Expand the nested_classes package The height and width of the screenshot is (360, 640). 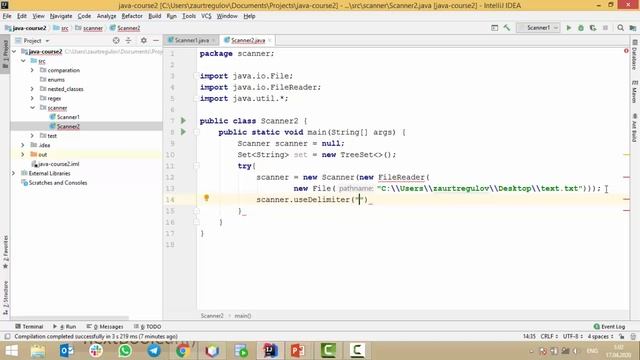pos(32,89)
